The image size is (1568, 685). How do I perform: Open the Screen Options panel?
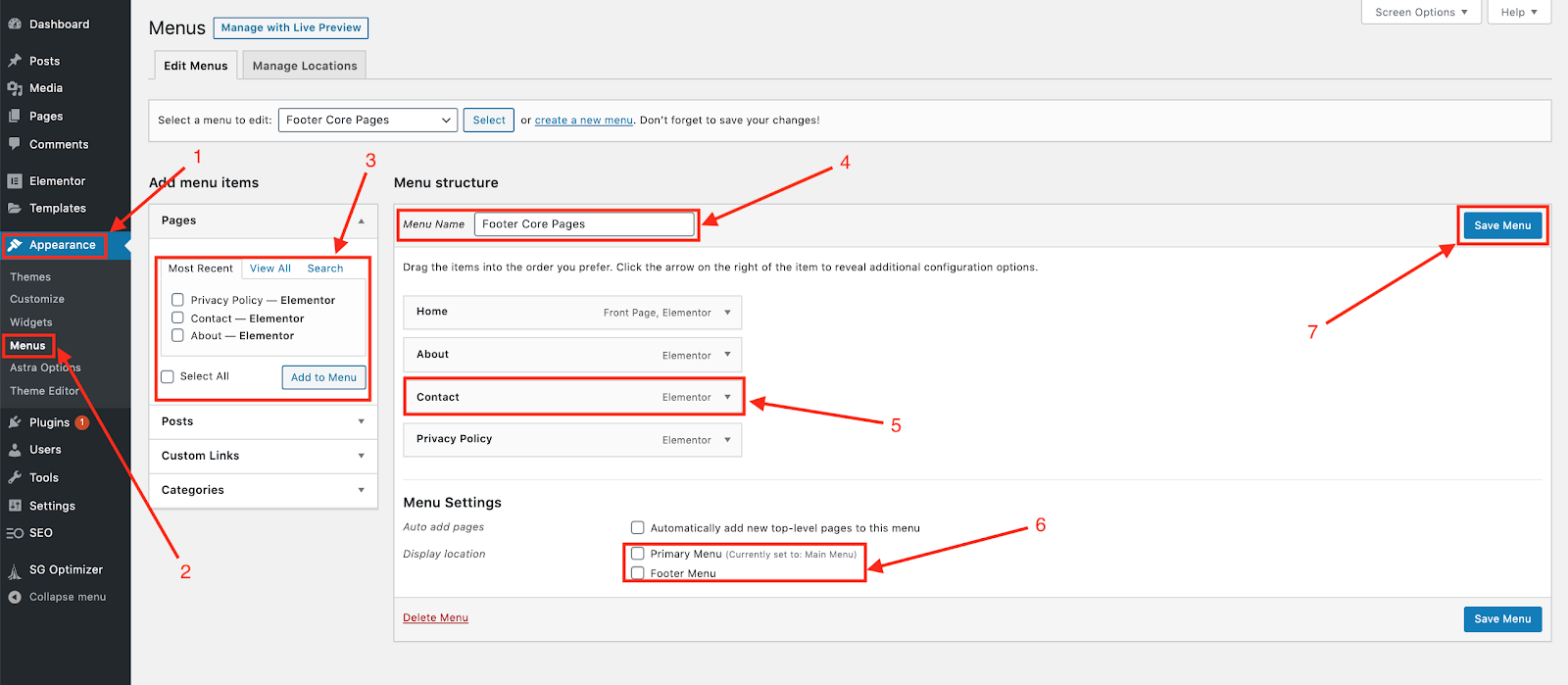(x=1420, y=12)
